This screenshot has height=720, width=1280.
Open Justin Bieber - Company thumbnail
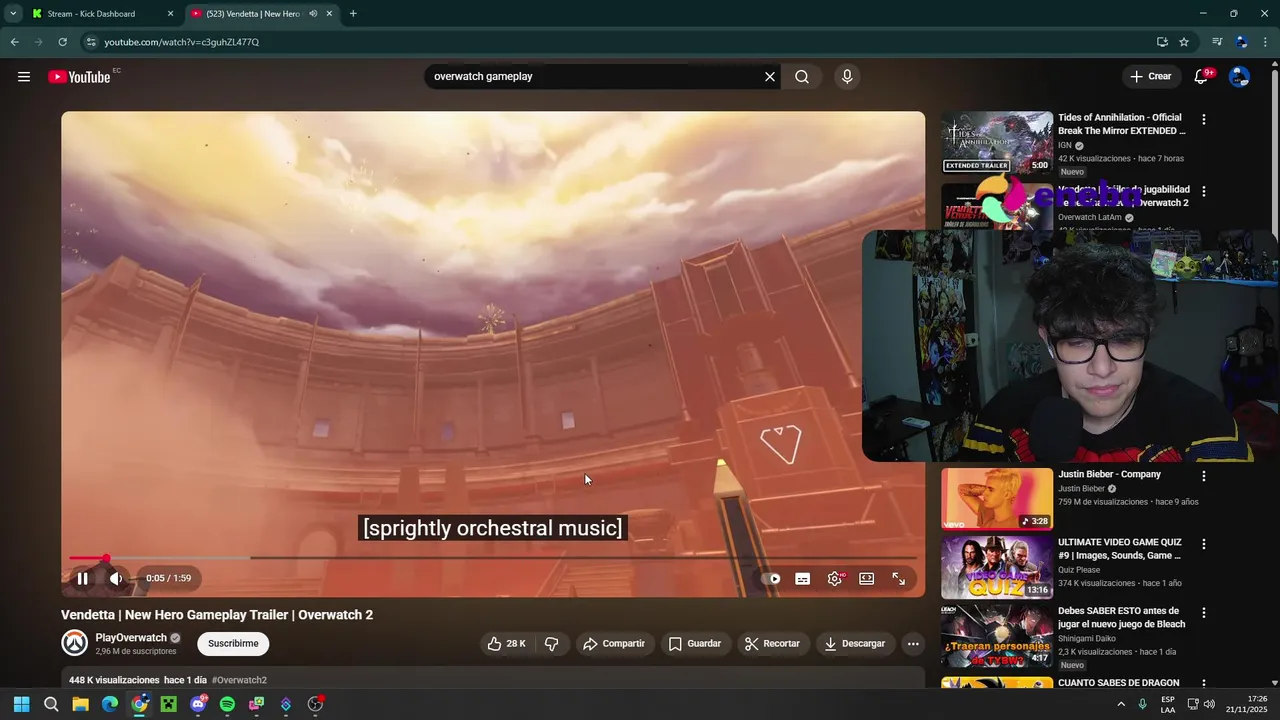coord(997,499)
